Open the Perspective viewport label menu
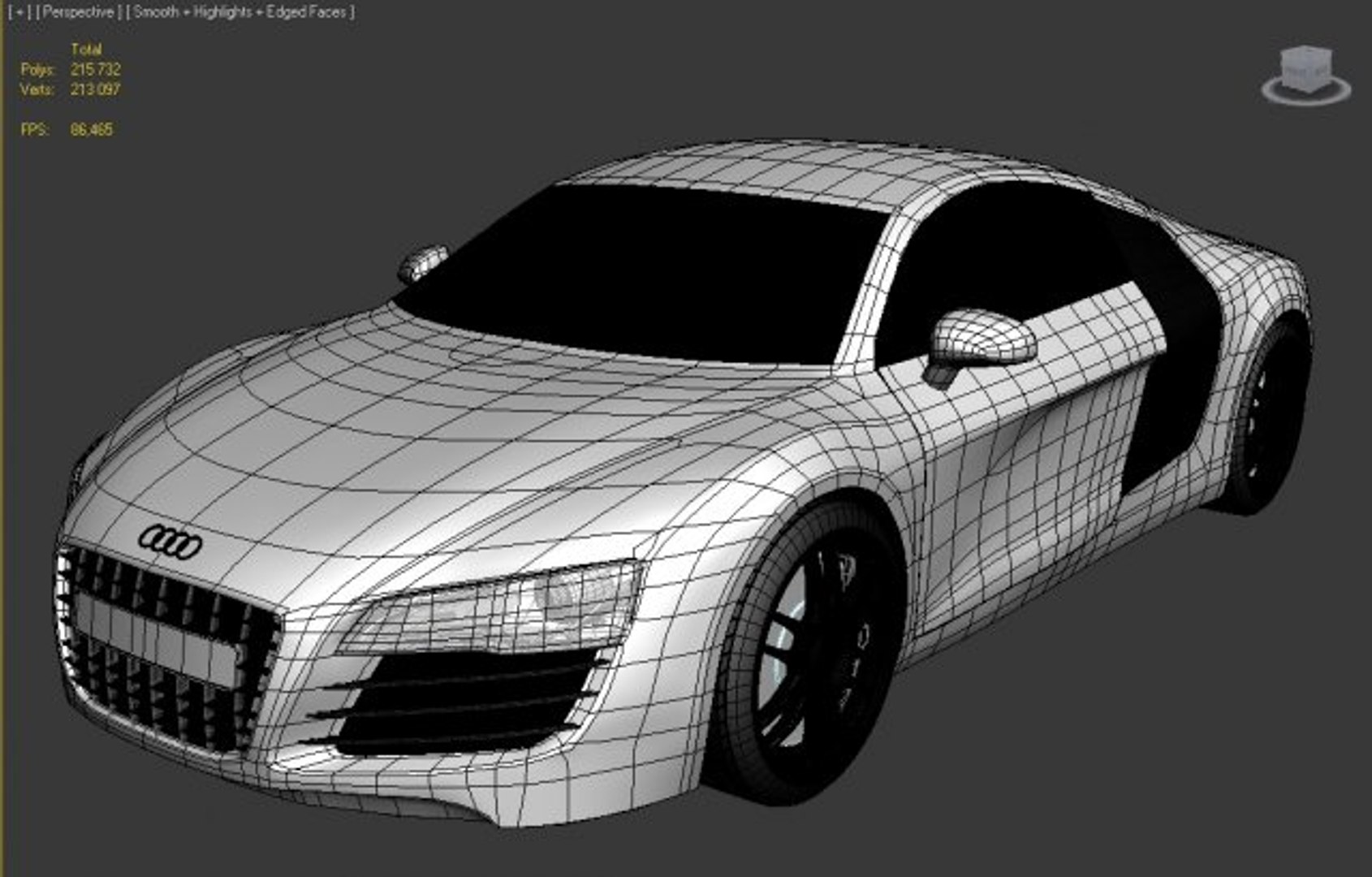 click(78, 12)
